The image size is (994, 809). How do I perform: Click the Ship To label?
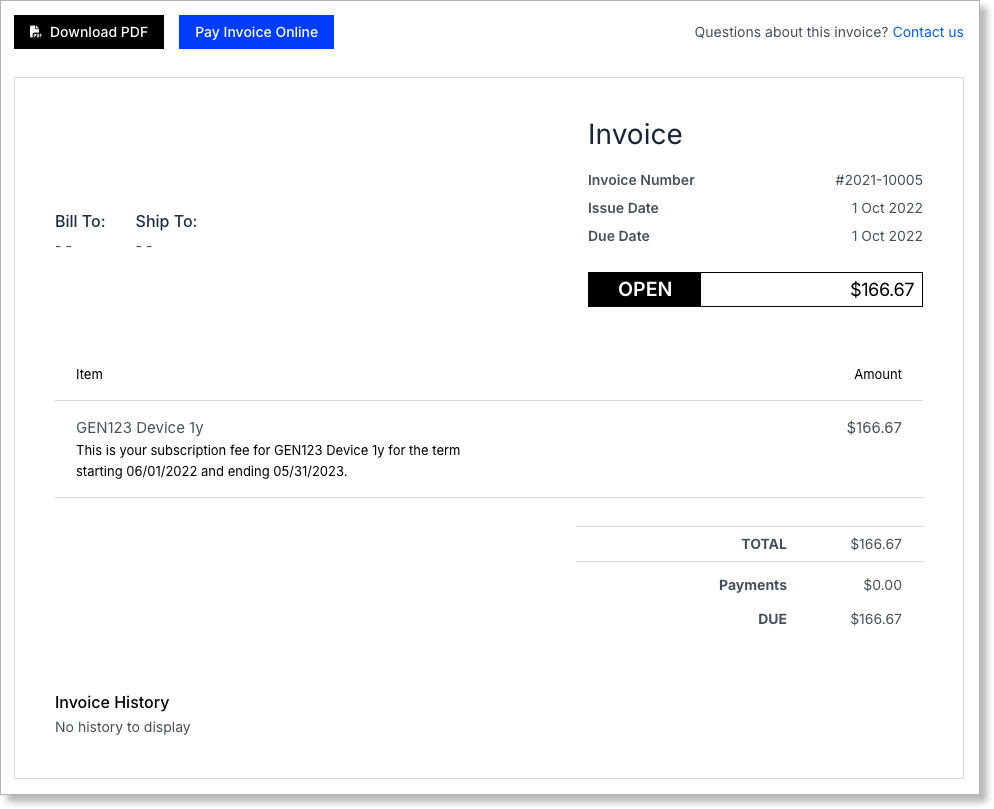[166, 221]
